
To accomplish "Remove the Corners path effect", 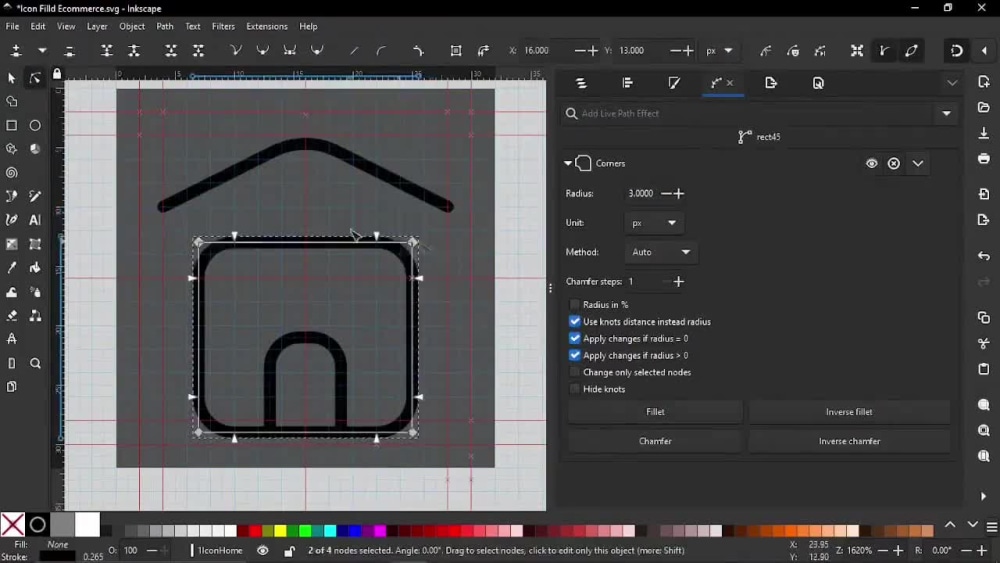I will click(893, 163).
